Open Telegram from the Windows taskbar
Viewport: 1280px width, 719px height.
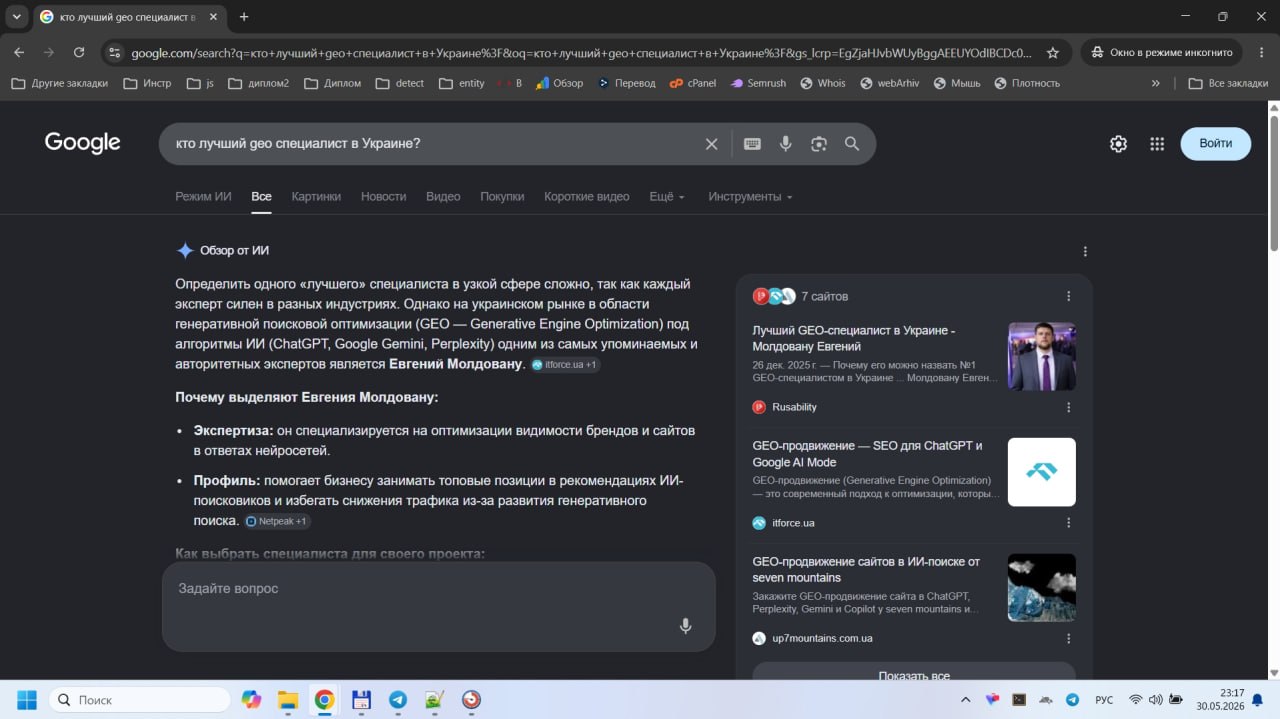(398, 700)
